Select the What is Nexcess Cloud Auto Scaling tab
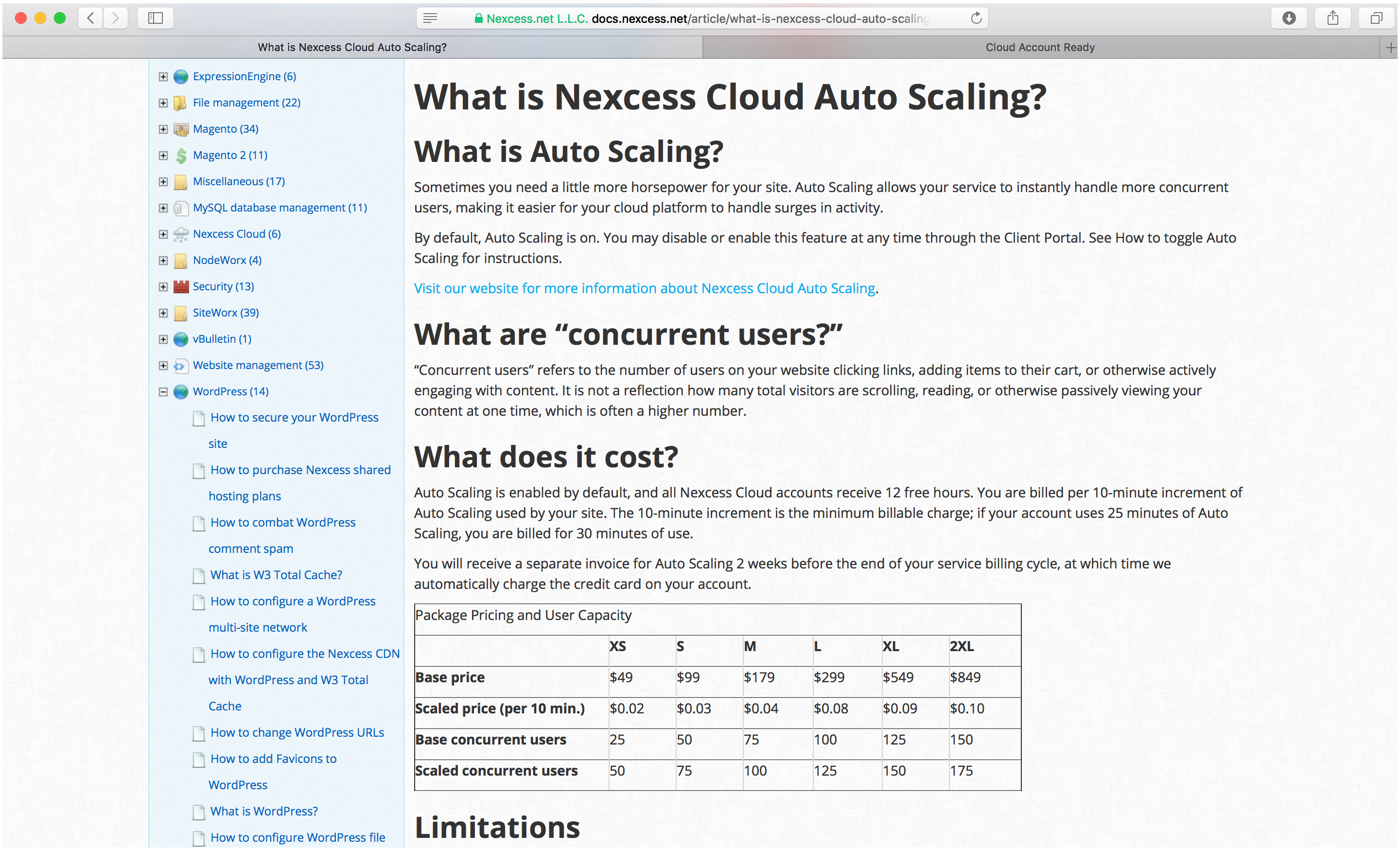Screen dimensions: 1400x851 (x=352, y=48)
